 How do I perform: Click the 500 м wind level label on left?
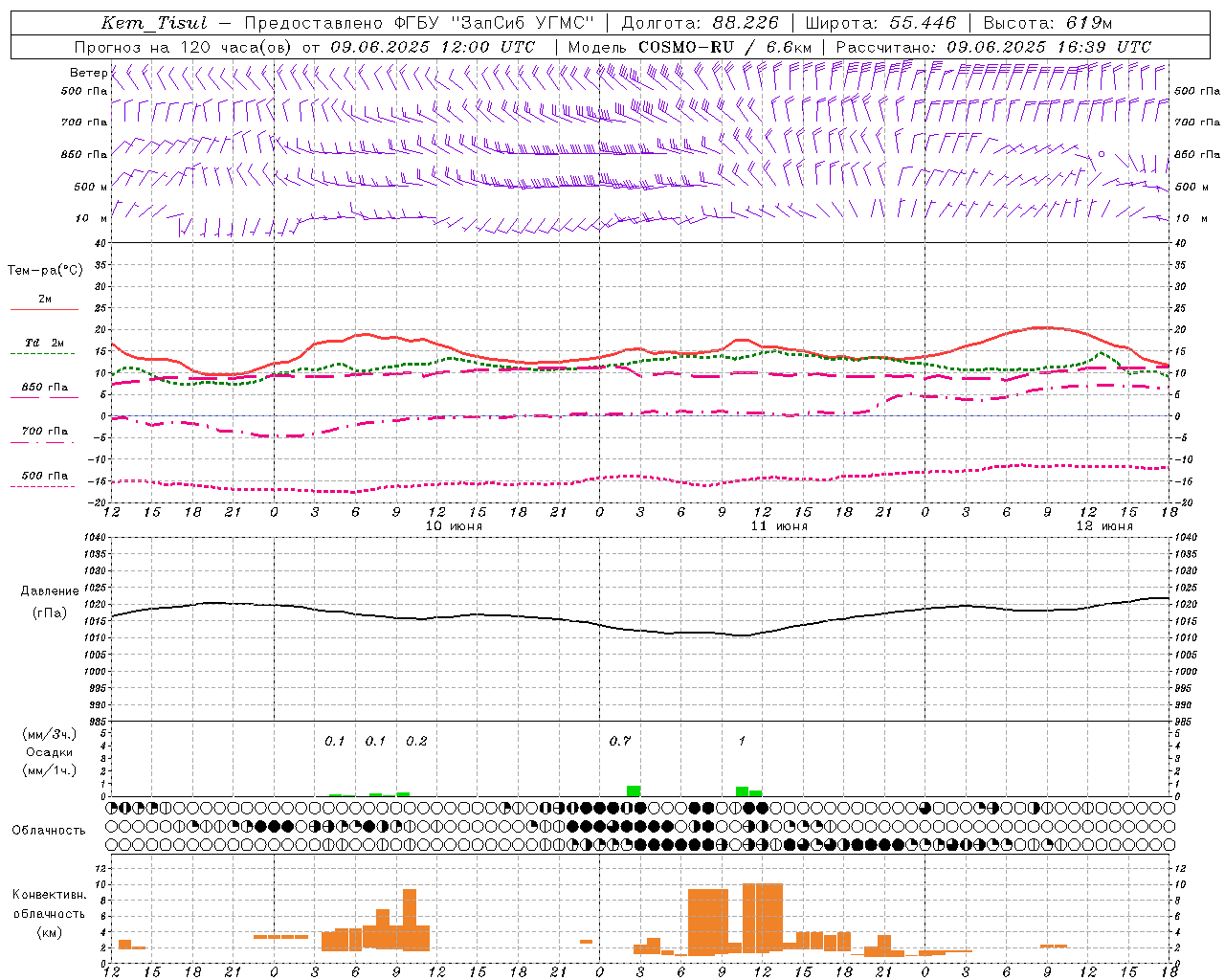coord(91,187)
